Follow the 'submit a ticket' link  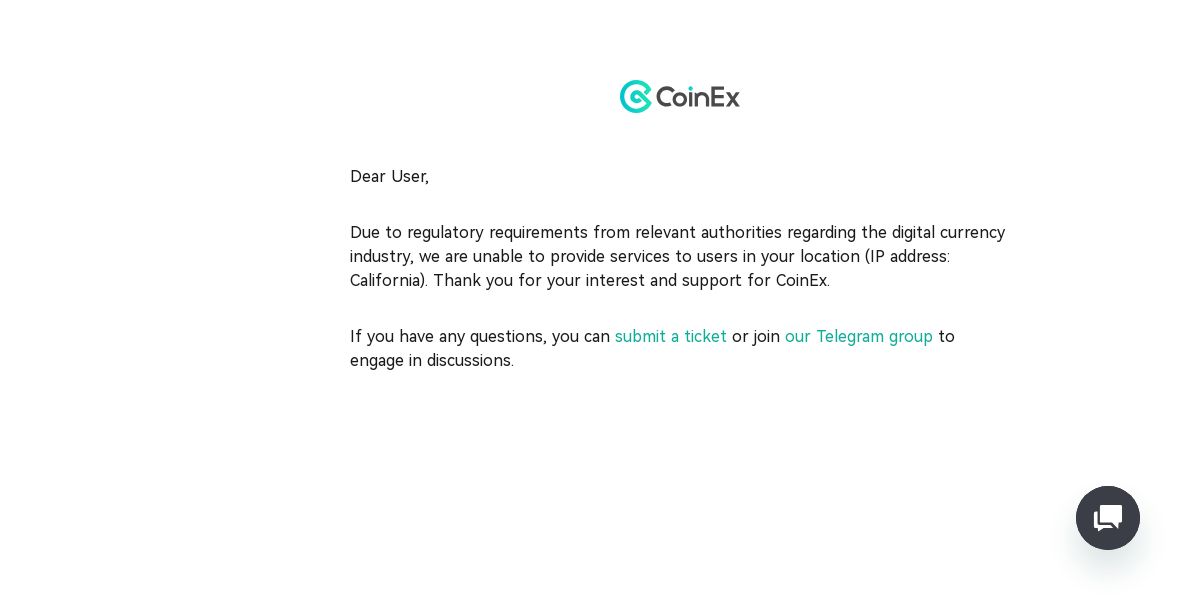pyautogui.click(x=671, y=336)
